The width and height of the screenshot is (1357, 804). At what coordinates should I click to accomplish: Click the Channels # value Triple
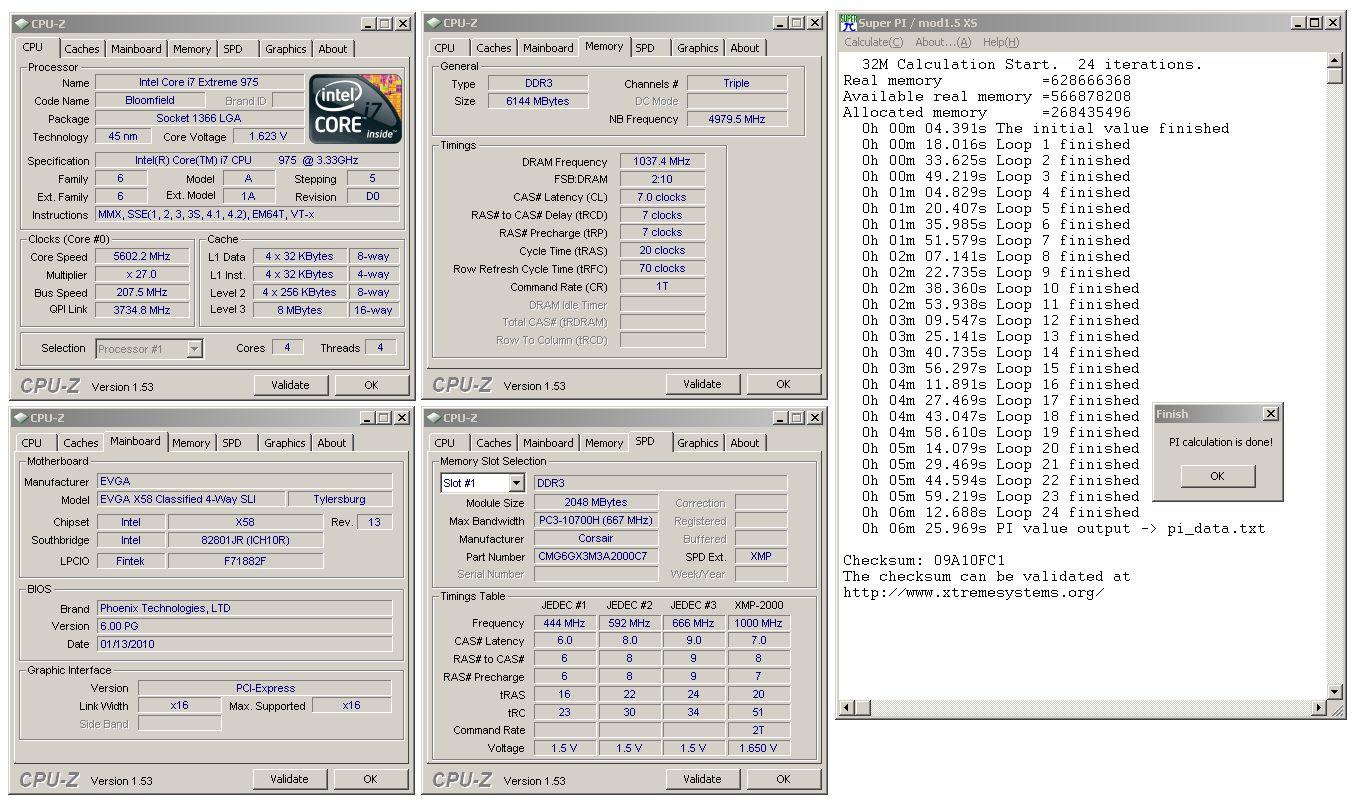pyautogui.click(x=737, y=83)
